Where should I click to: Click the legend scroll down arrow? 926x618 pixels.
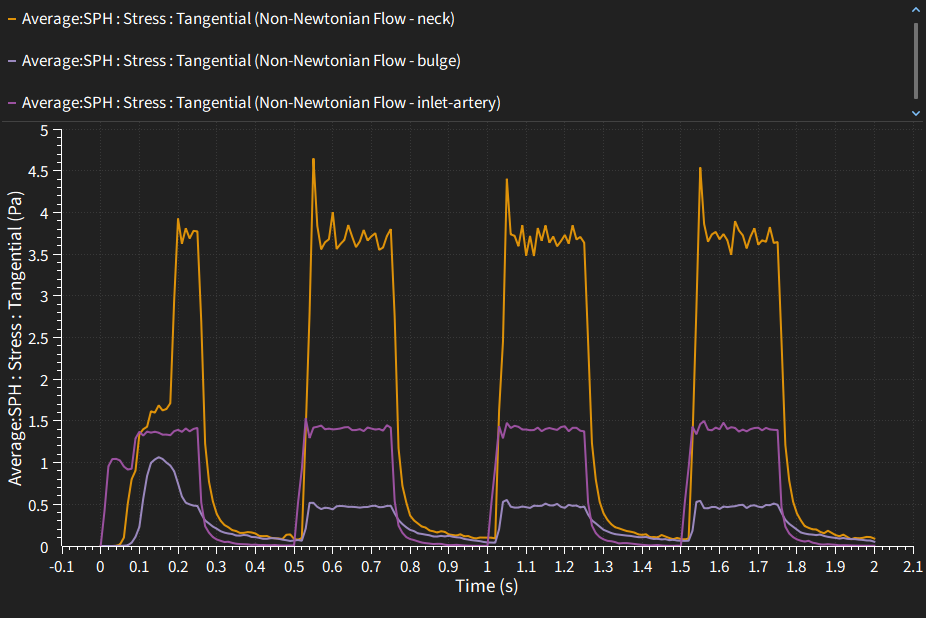[916, 113]
